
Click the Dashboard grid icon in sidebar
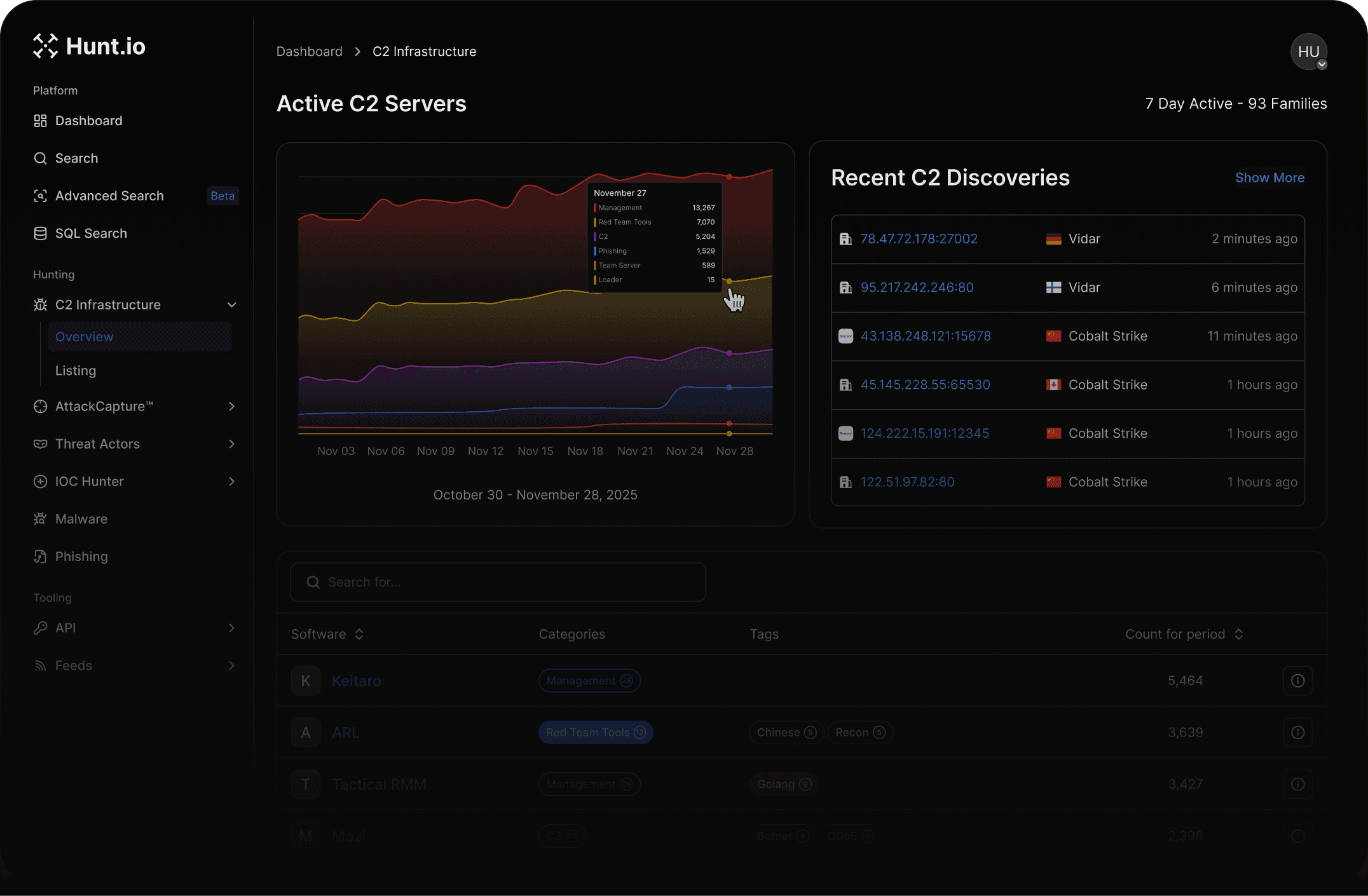[40, 121]
